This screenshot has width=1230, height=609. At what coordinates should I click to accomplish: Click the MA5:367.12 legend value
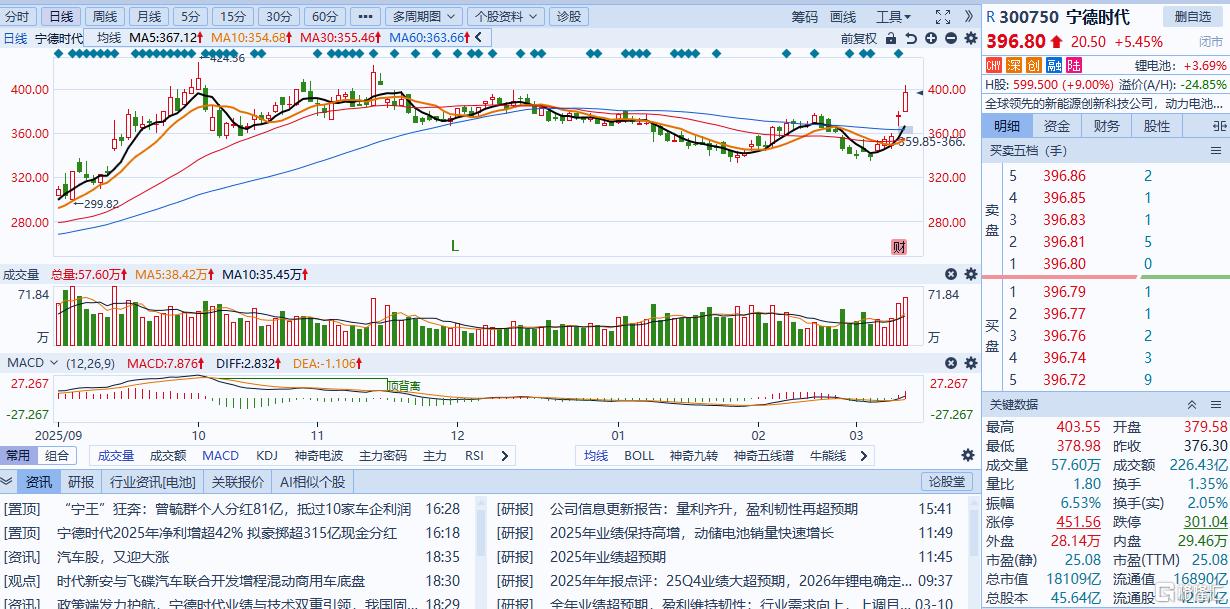pyautogui.click(x=165, y=37)
